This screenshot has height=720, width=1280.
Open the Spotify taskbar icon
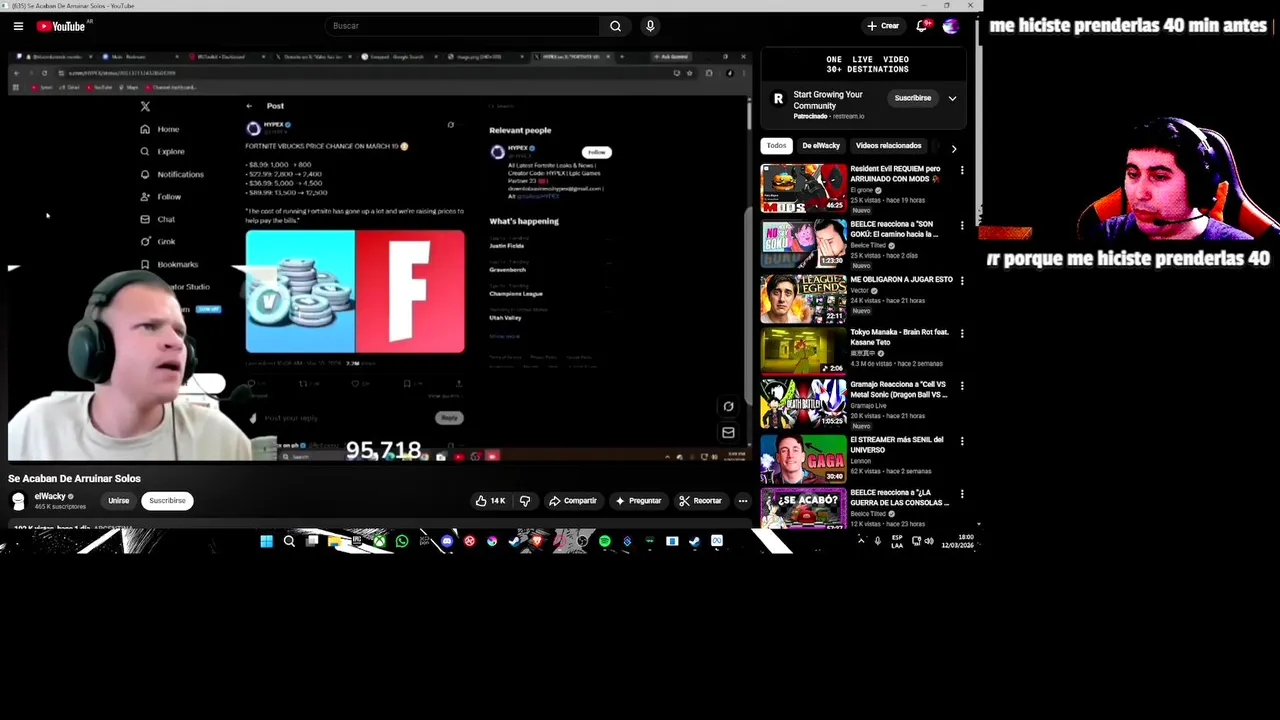604,541
